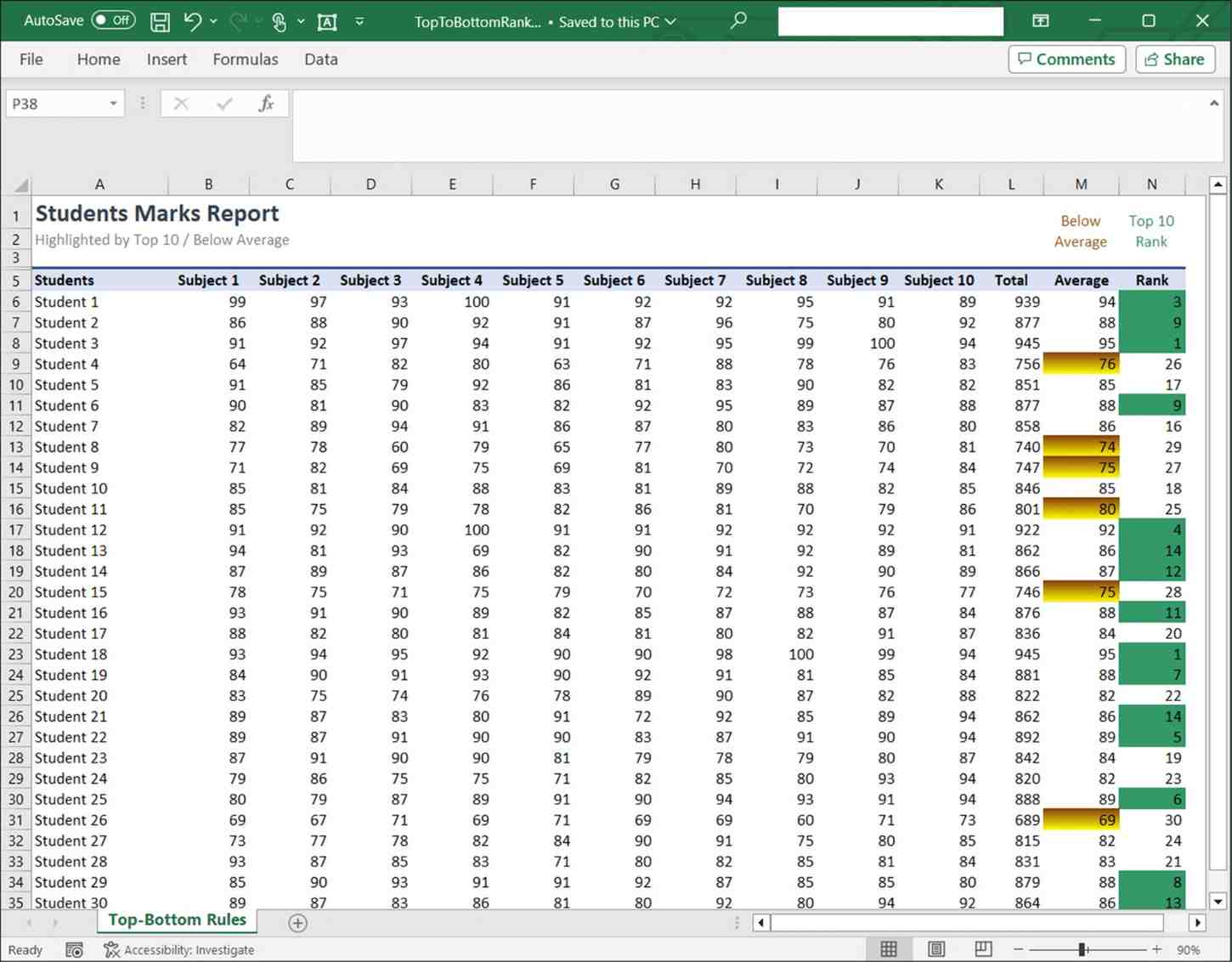Select the Top-Bottom Rules sheet tab
1232x962 pixels.
[177, 920]
